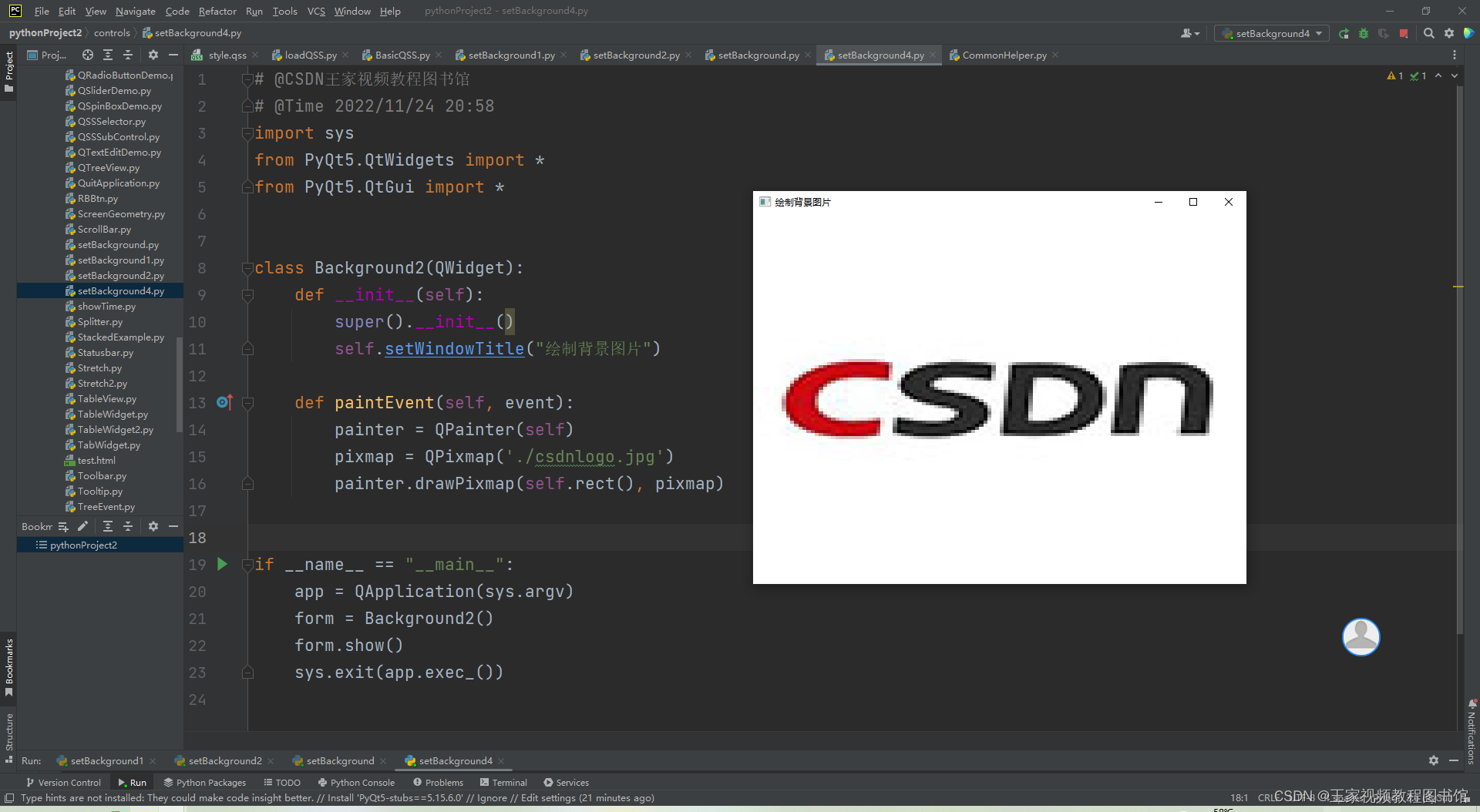Click the red Stop icon in toolbar
The width and height of the screenshot is (1480, 812).
tap(1404, 33)
